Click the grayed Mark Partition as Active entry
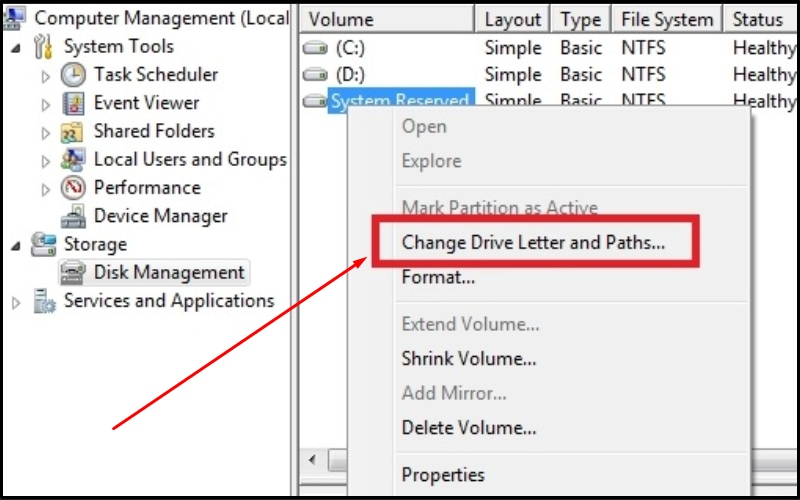The image size is (800, 500). click(x=499, y=208)
